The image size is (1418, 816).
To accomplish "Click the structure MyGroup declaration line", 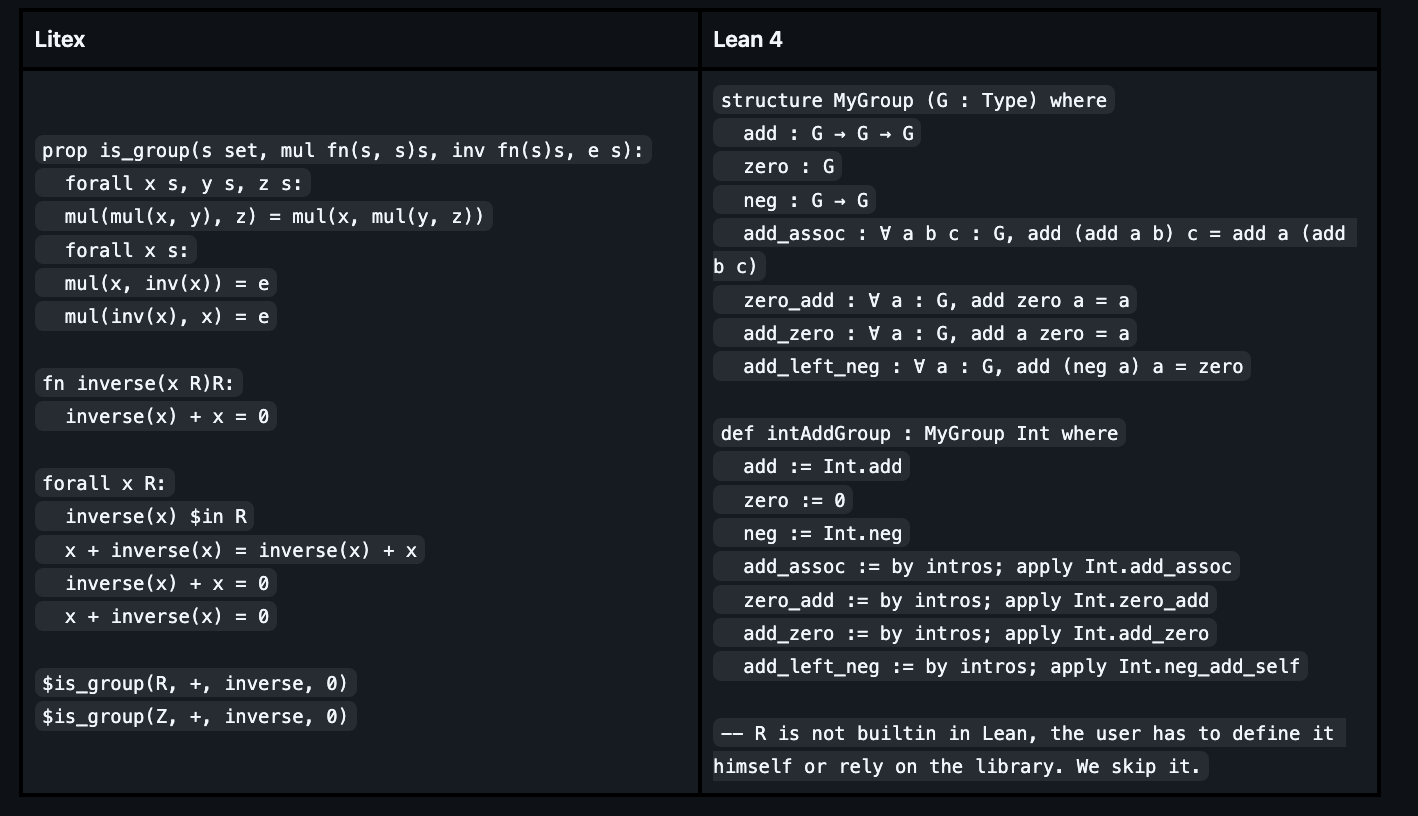I will [x=913, y=101].
